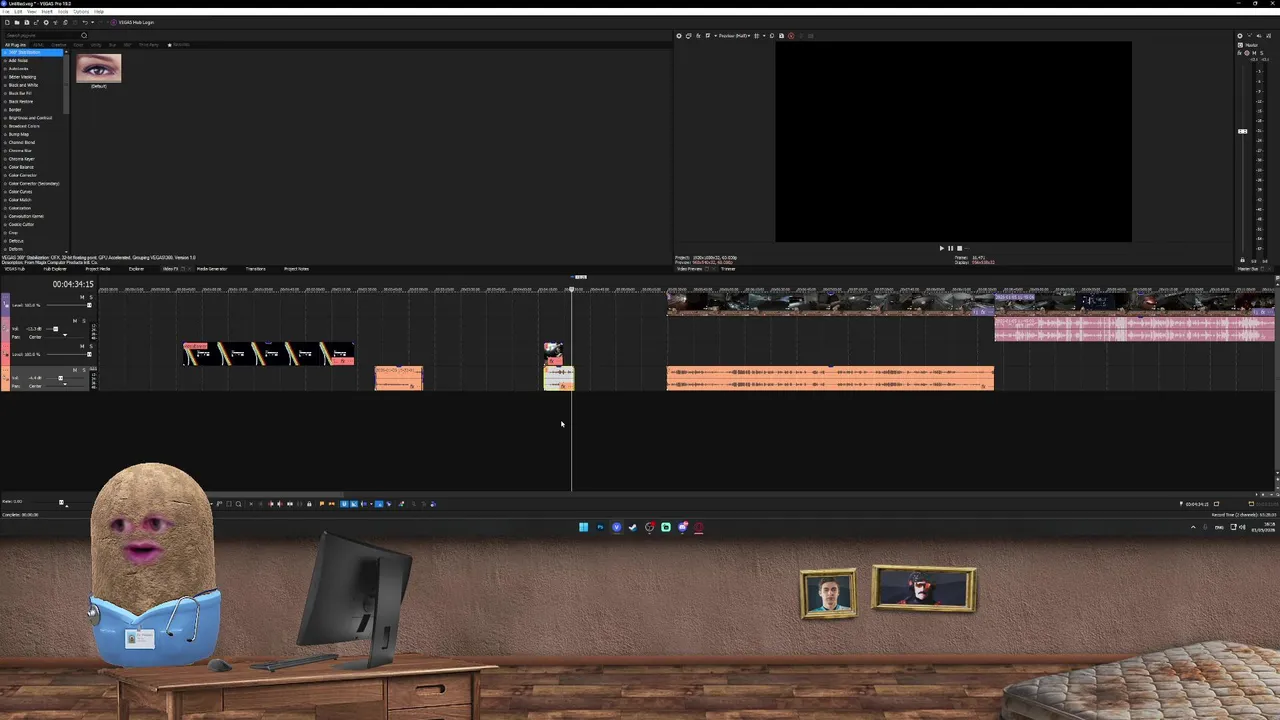
Task: Switch to the Project Media tab
Action: [98, 269]
